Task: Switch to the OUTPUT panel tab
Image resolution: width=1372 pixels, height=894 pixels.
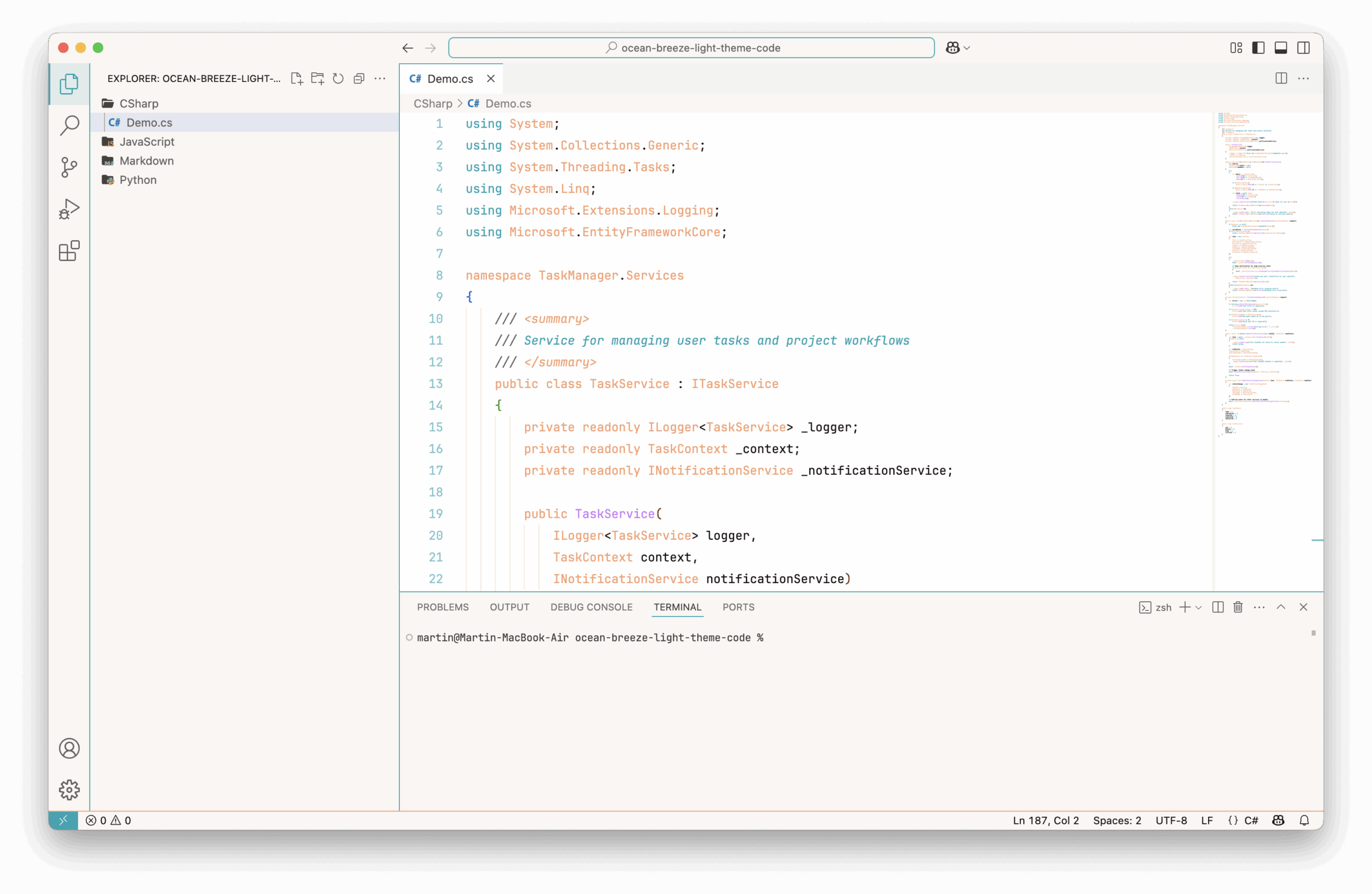Action: (510, 607)
